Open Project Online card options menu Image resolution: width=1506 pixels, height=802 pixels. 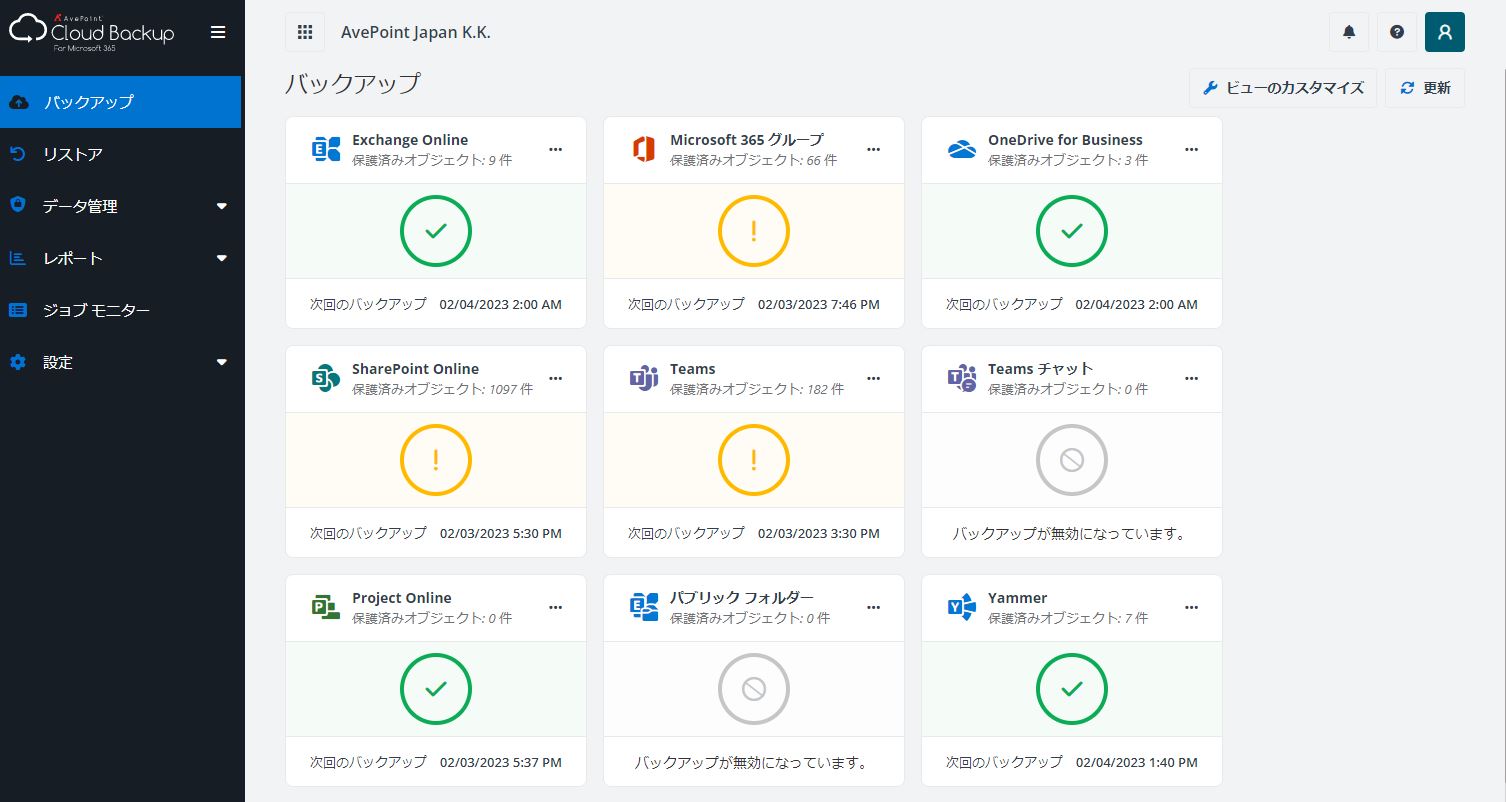coord(556,607)
